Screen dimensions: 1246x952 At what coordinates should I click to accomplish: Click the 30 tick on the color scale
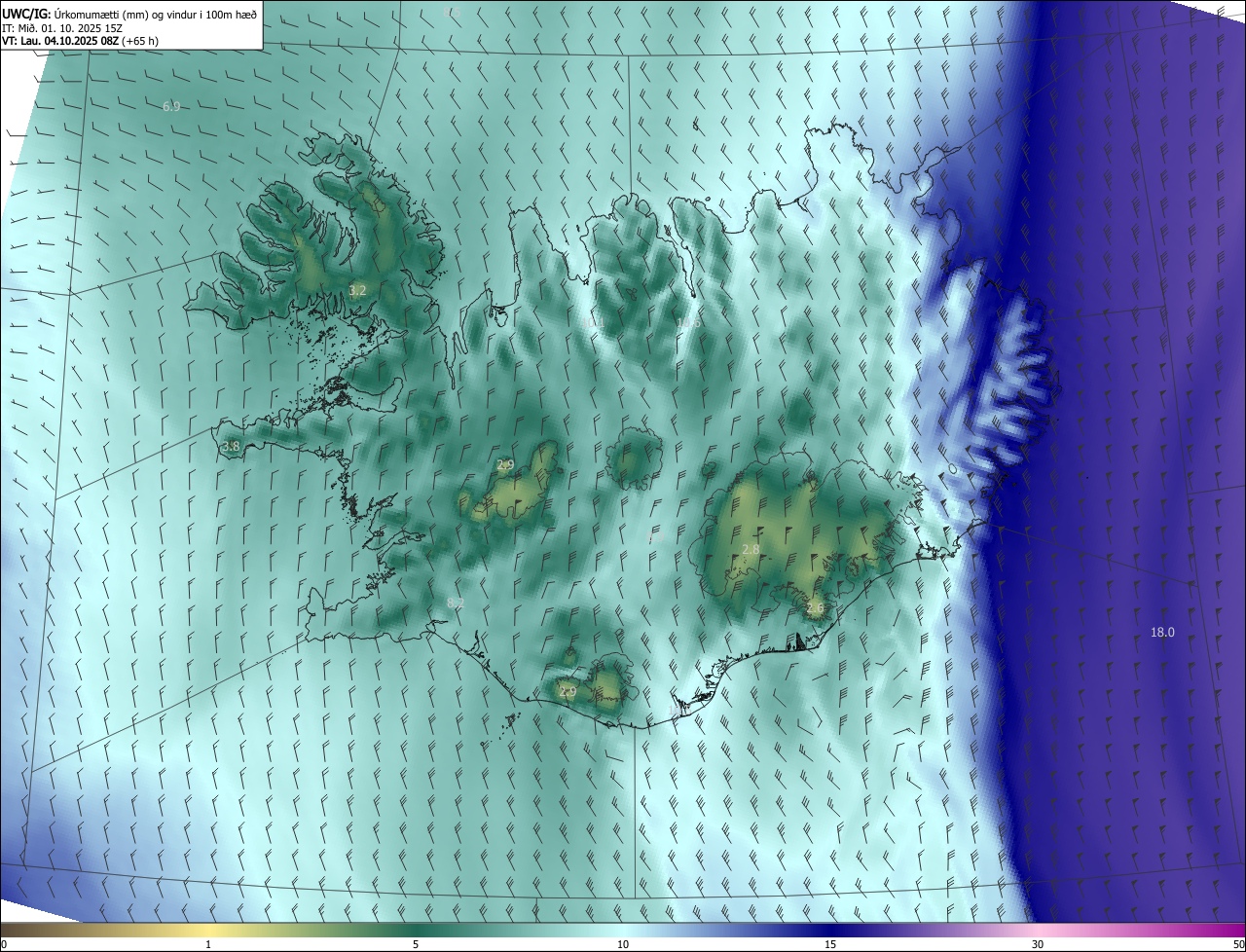[x=1038, y=944]
